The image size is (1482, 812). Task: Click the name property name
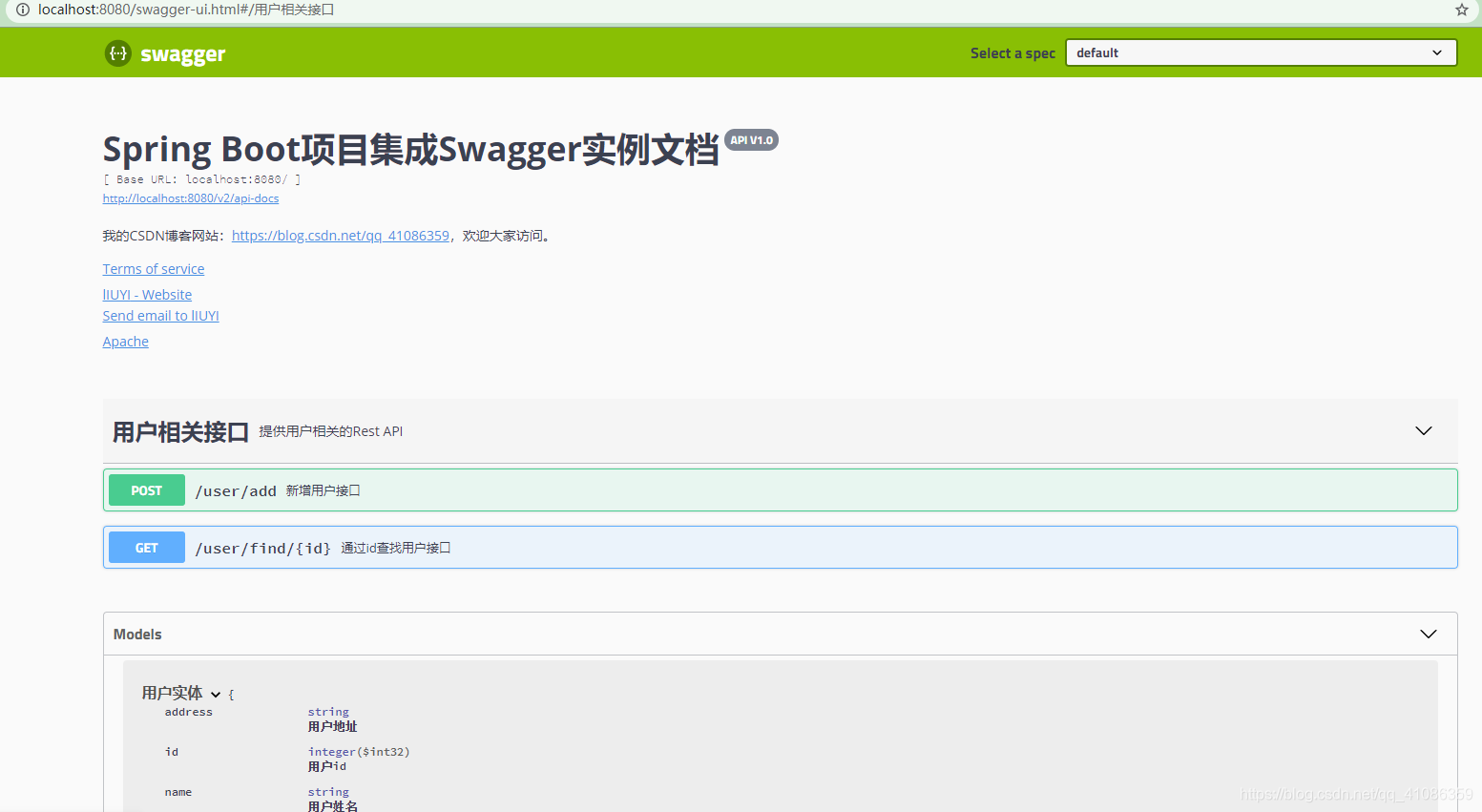(x=178, y=792)
